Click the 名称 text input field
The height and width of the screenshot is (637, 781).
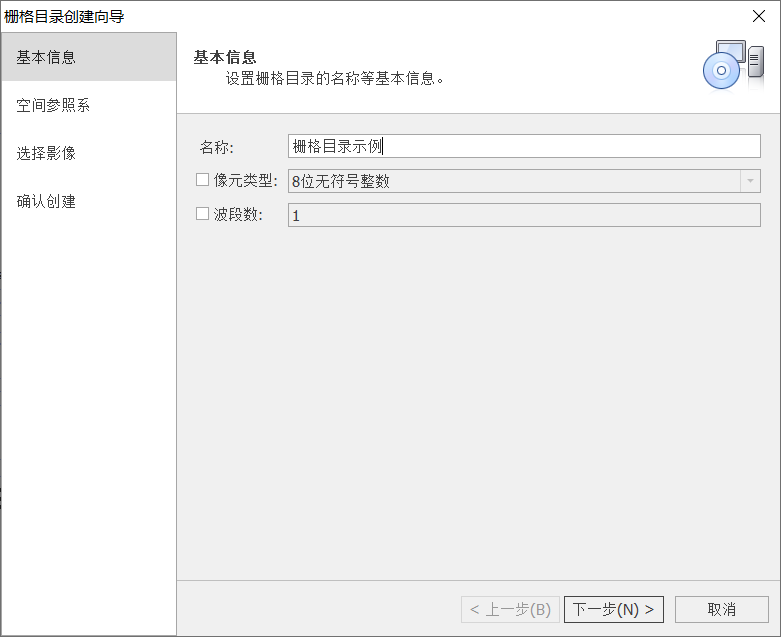click(523, 146)
